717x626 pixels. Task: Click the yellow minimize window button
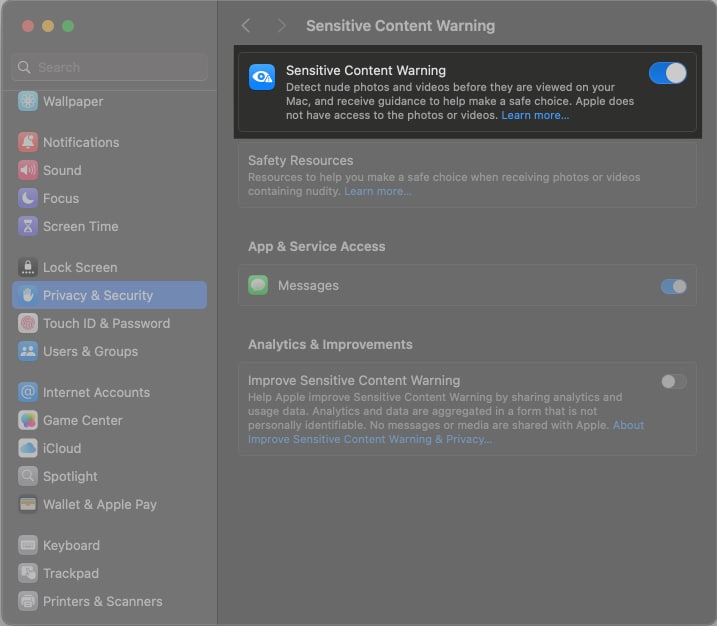click(48, 26)
